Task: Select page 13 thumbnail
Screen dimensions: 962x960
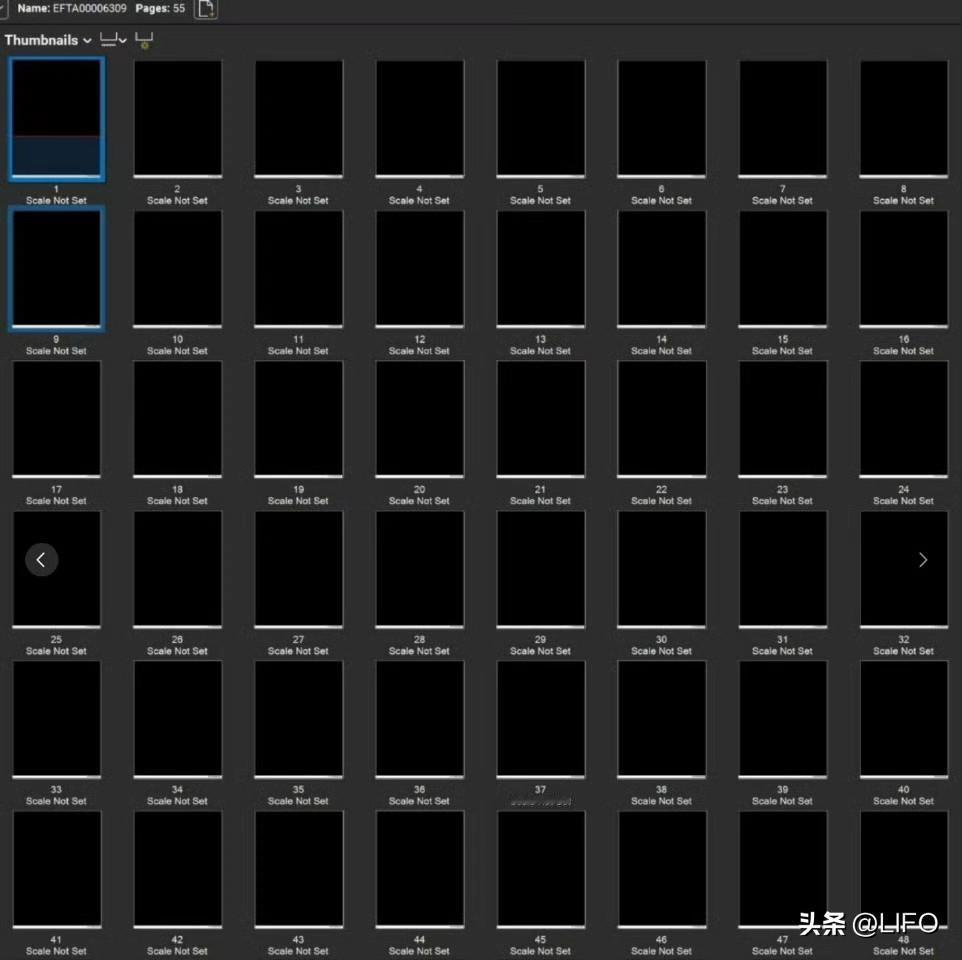Action: pos(541,269)
